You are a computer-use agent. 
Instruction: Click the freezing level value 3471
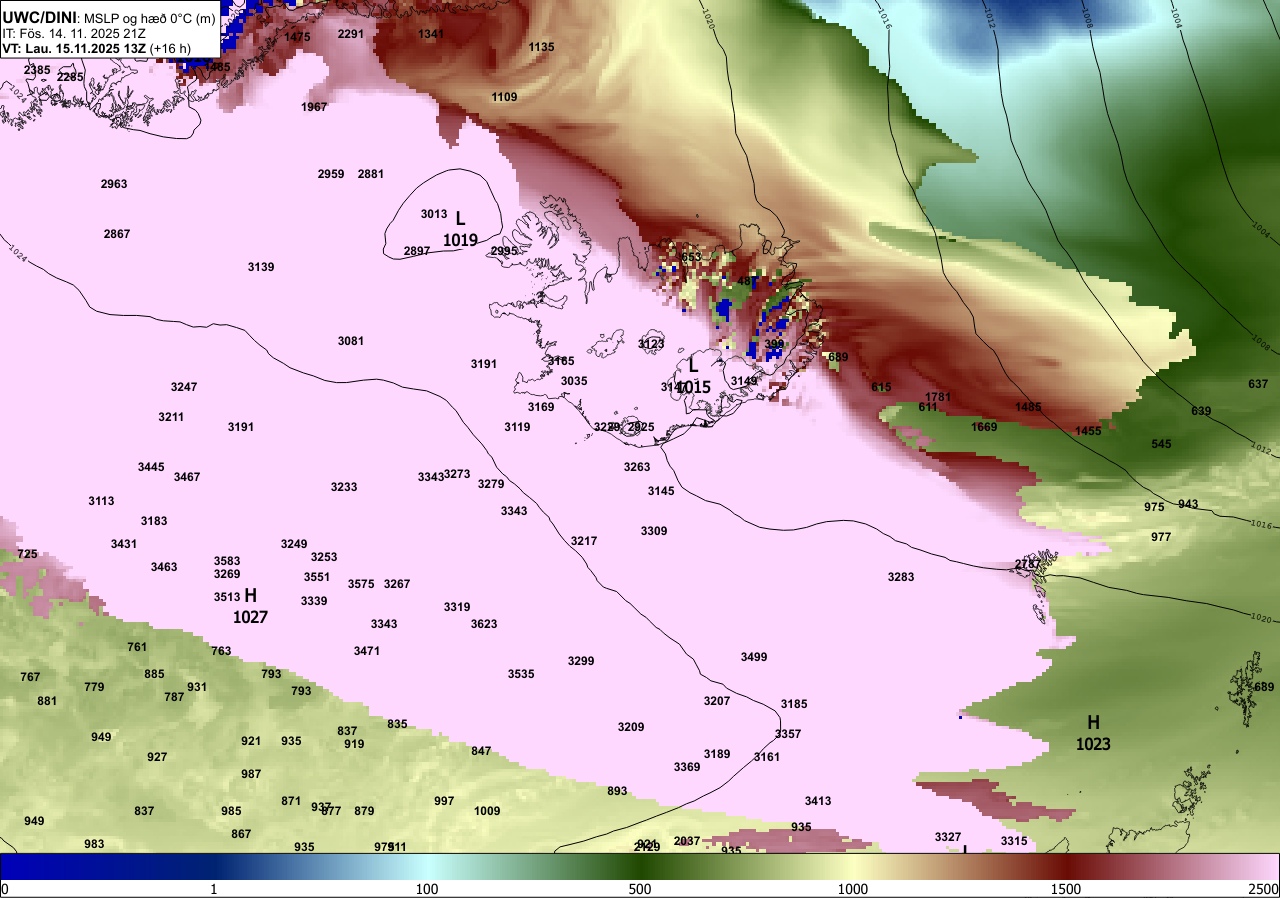pos(367,651)
